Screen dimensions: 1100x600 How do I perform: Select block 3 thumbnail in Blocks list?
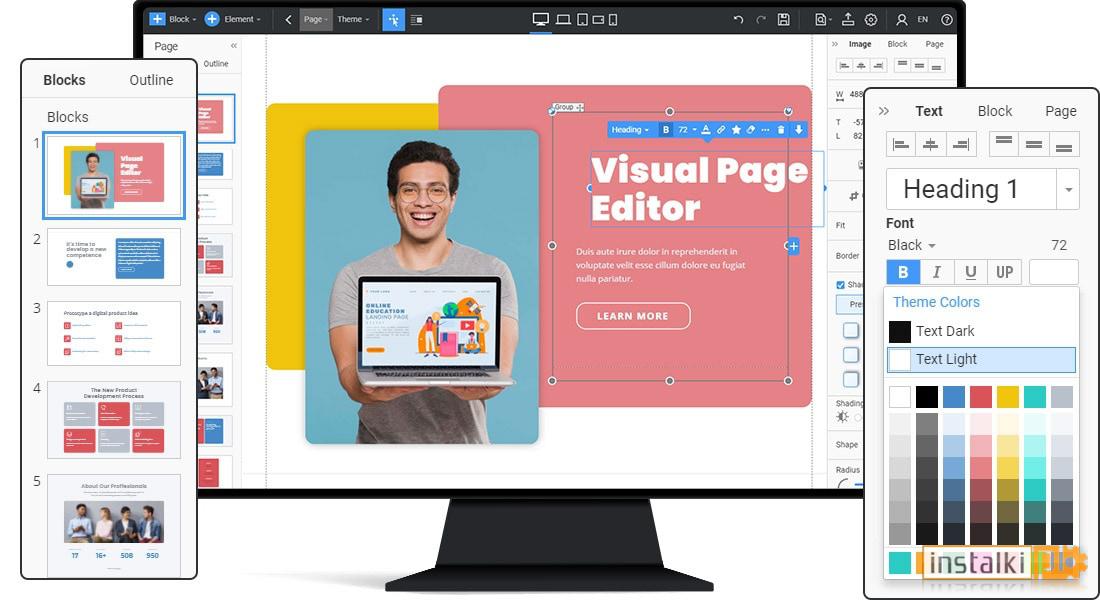(x=114, y=333)
